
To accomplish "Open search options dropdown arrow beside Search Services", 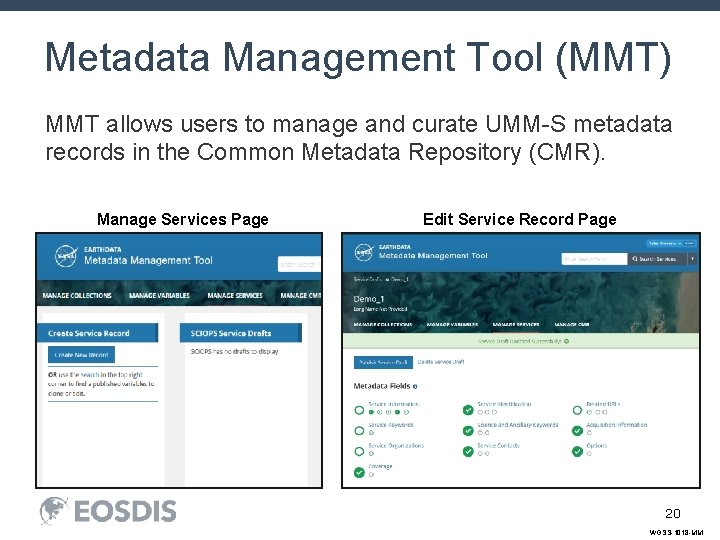I will (x=692, y=259).
